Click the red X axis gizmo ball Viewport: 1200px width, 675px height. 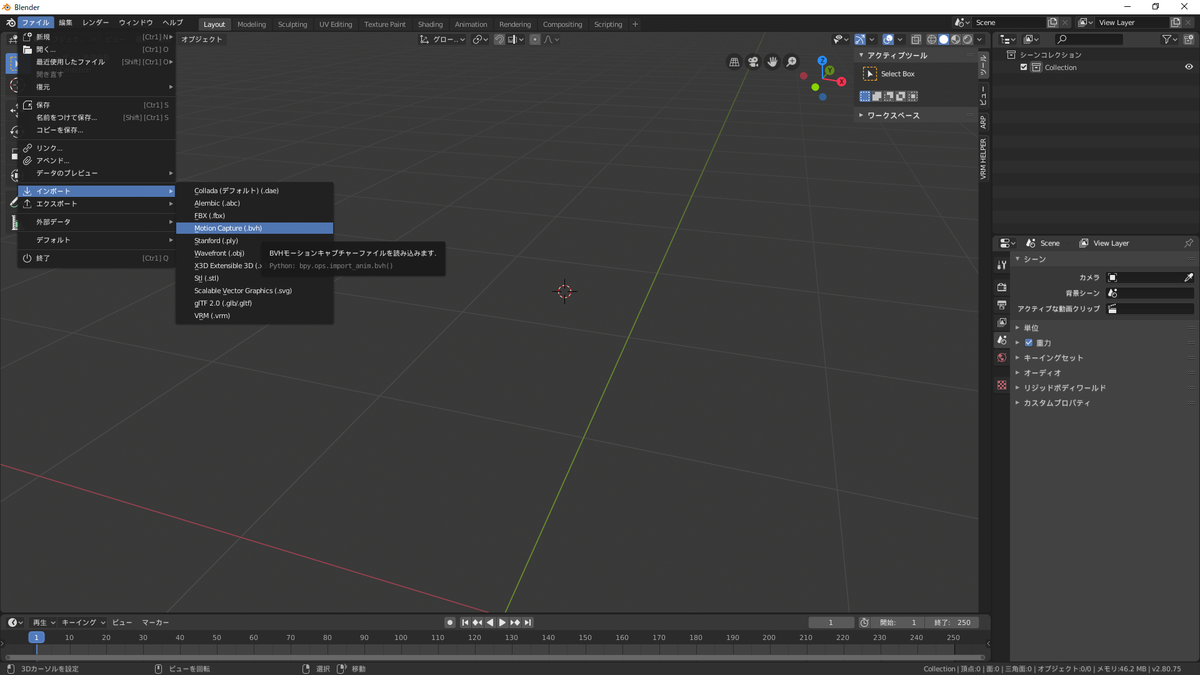841,82
